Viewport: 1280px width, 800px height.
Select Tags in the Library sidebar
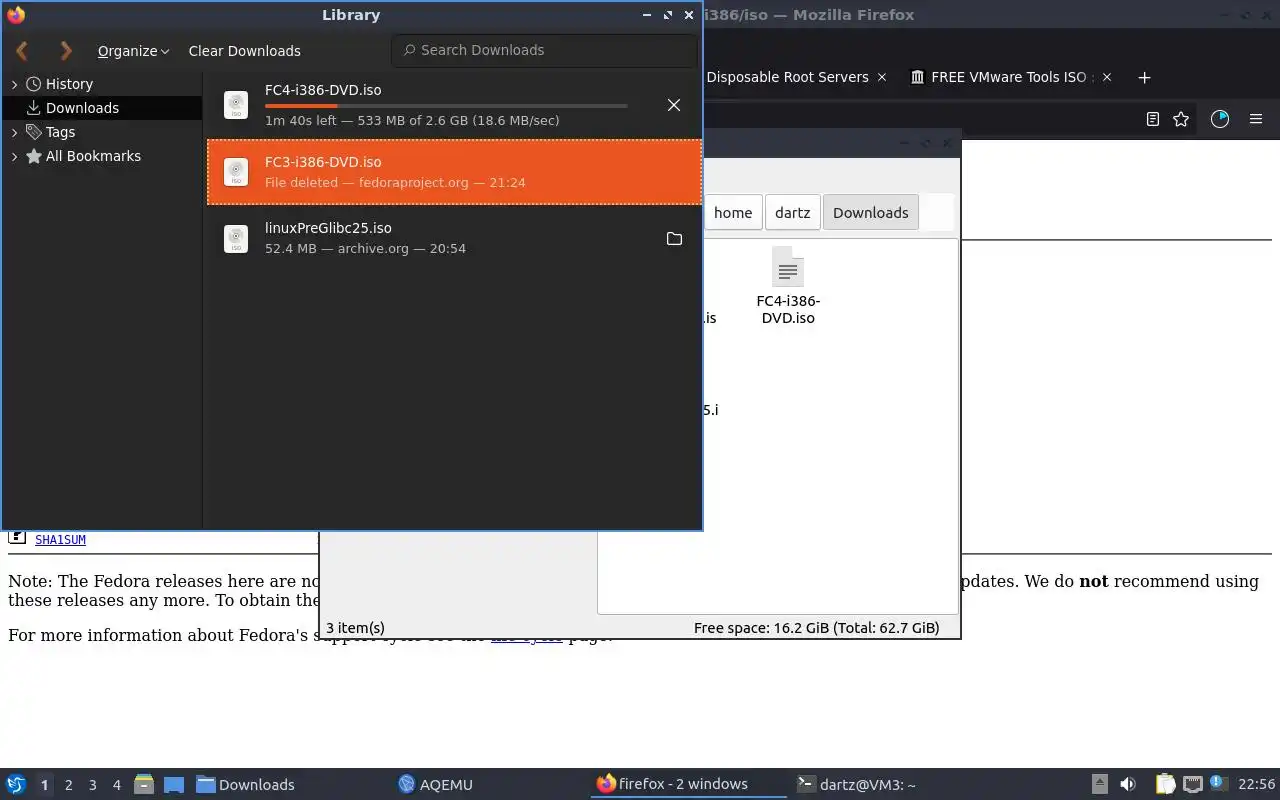[x=60, y=132]
